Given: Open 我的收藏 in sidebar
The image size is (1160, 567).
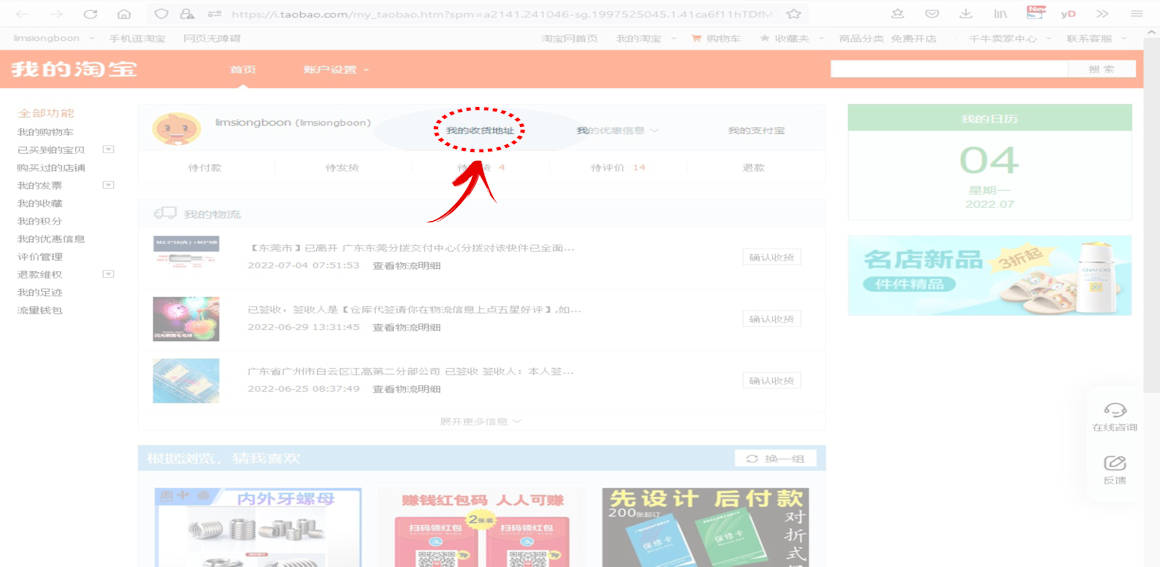Looking at the screenshot, I should pyautogui.click(x=40, y=203).
